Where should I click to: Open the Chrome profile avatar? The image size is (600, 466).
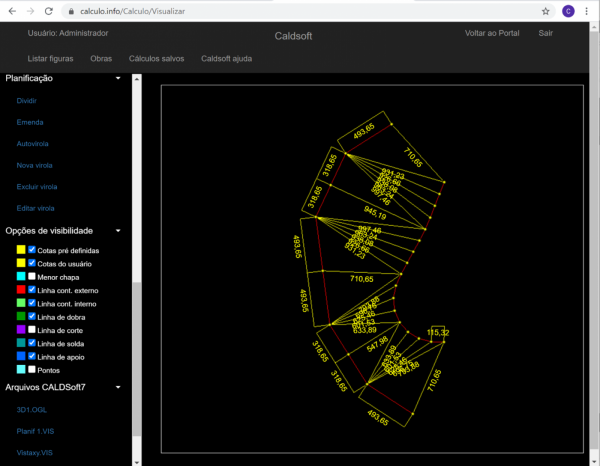pyautogui.click(x=568, y=11)
